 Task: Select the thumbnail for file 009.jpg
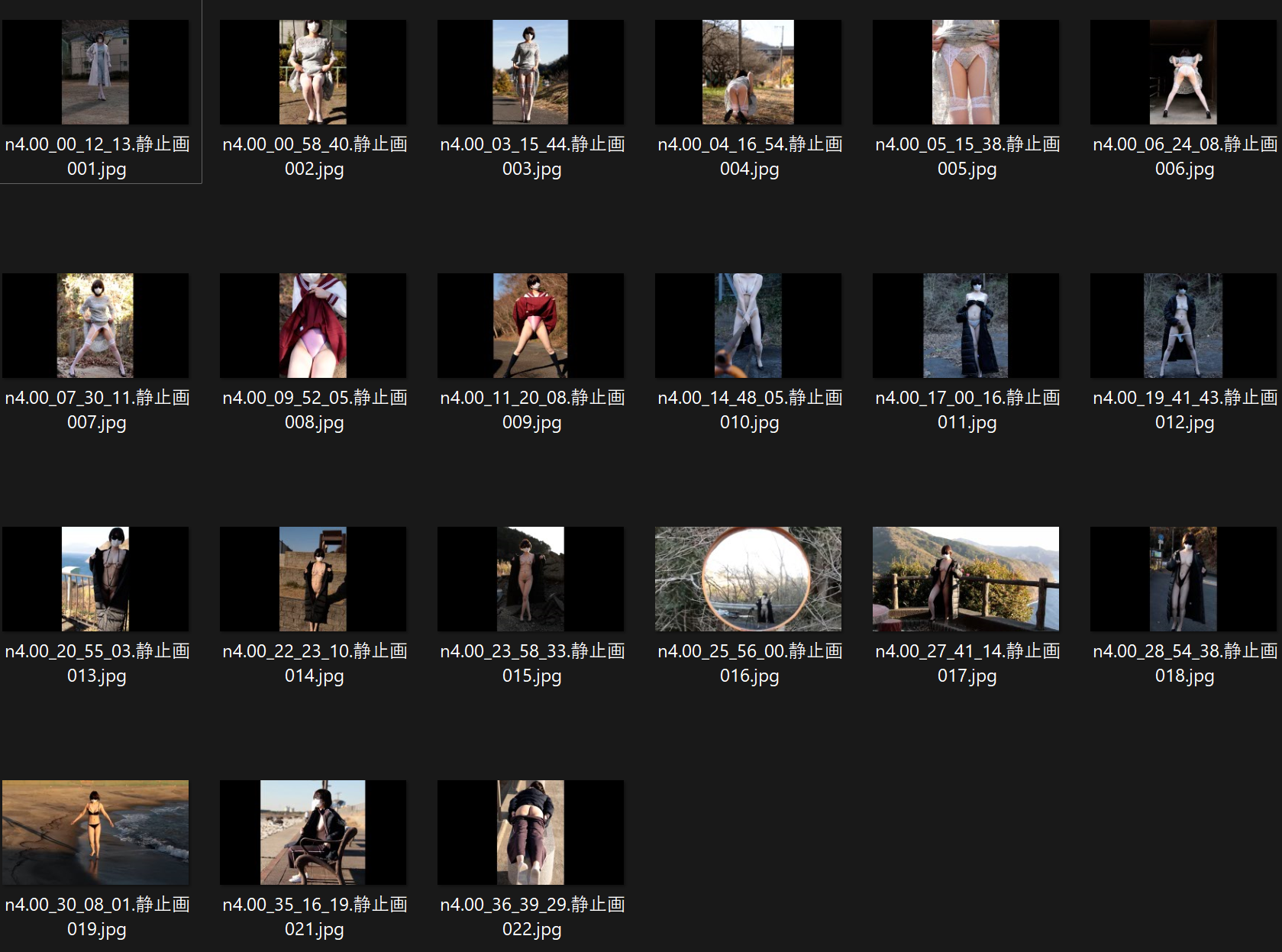point(531,326)
